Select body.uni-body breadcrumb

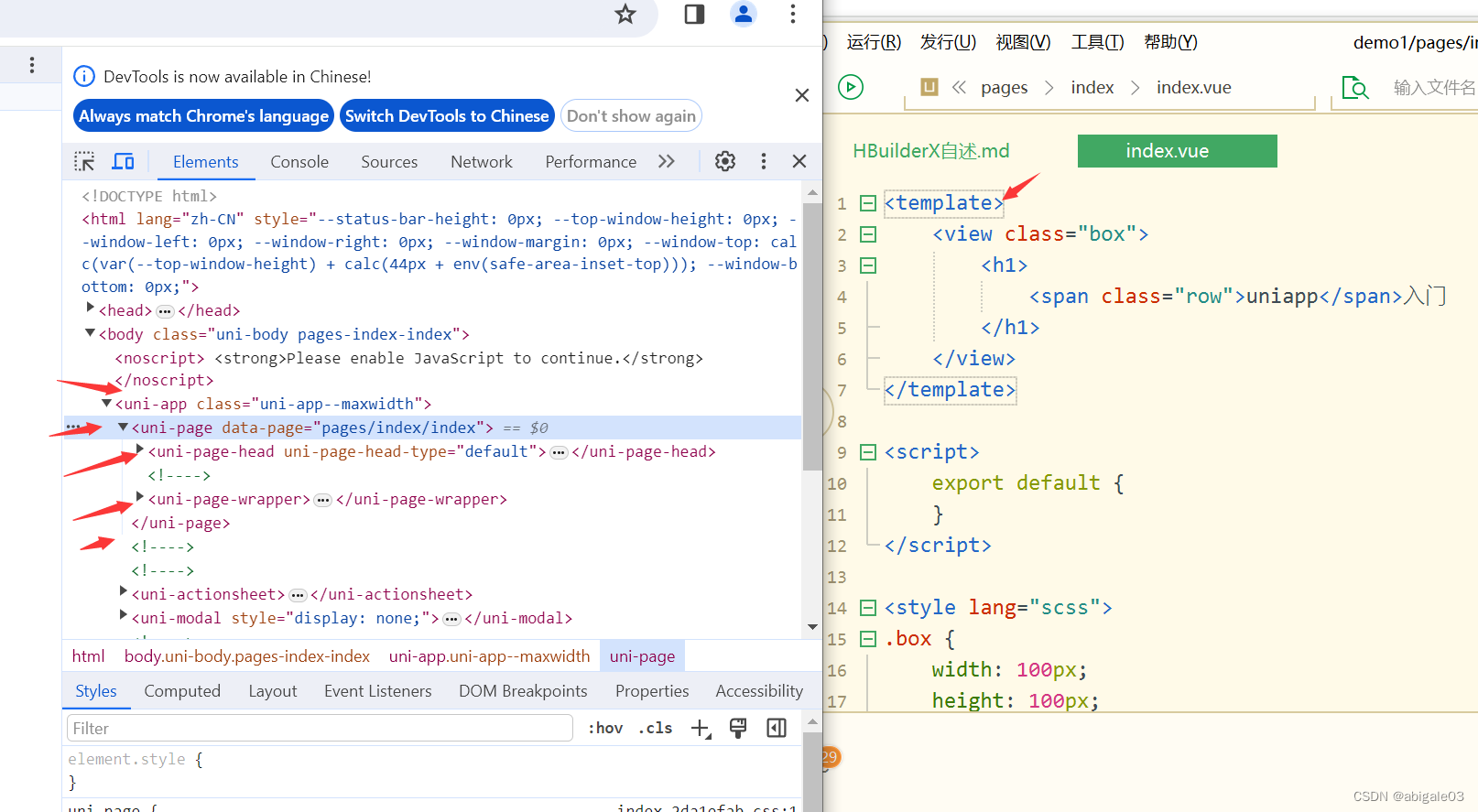(247, 656)
